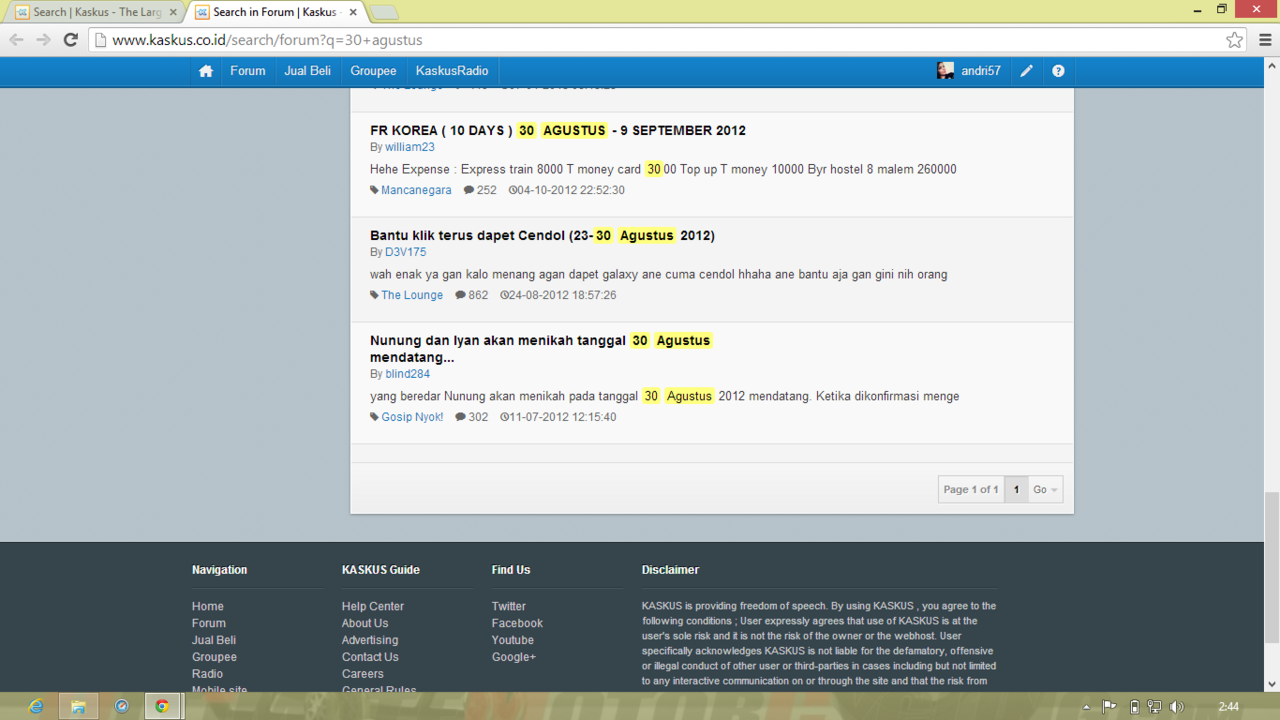
Task: Open author blind284 profile
Action: pos(408,374)
